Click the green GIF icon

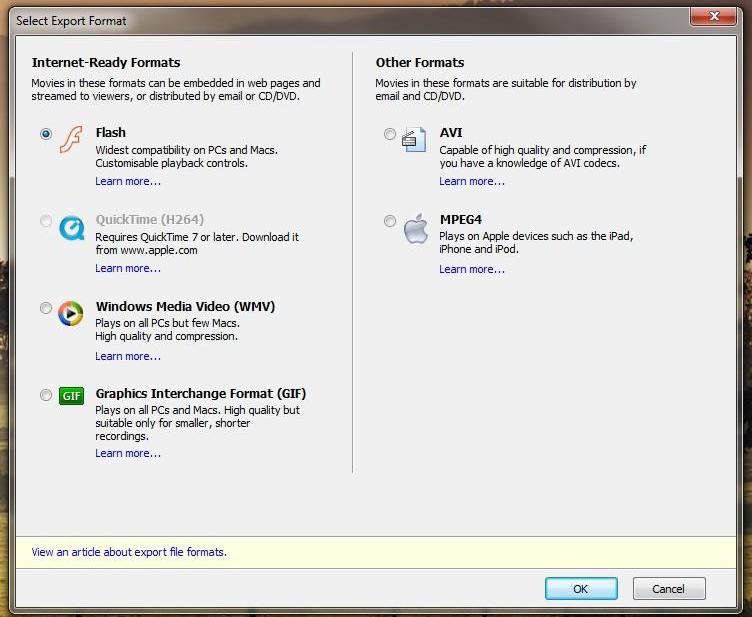pos(71,396)
